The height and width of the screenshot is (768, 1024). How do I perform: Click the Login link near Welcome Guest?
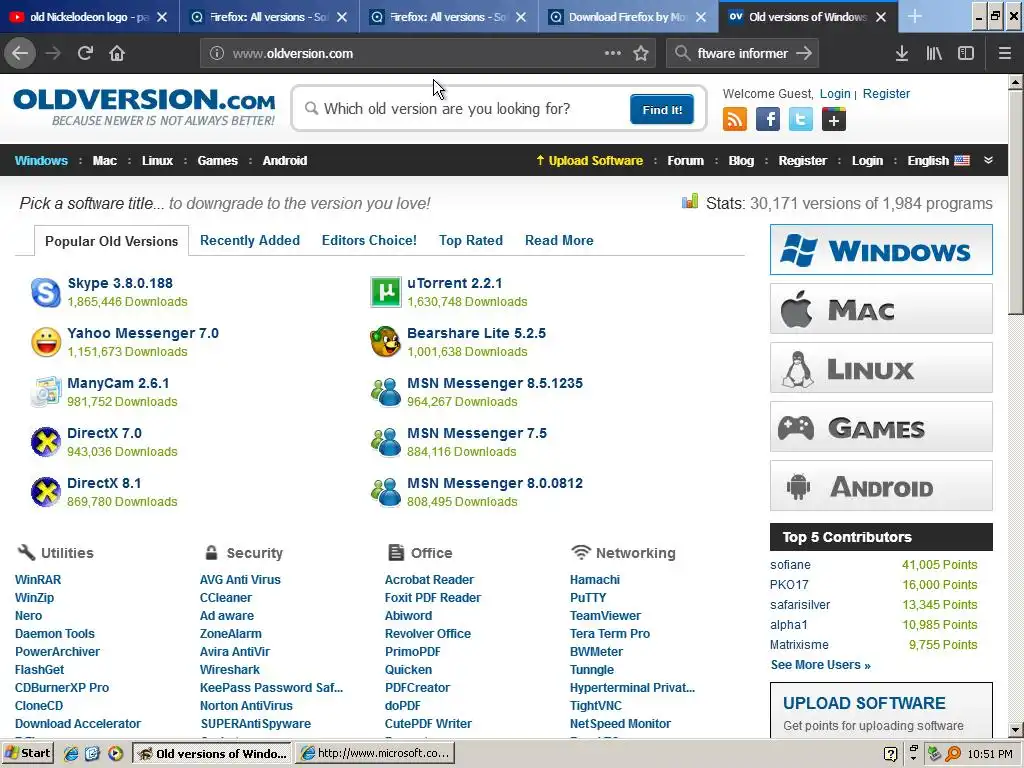[x=835, y=93]
